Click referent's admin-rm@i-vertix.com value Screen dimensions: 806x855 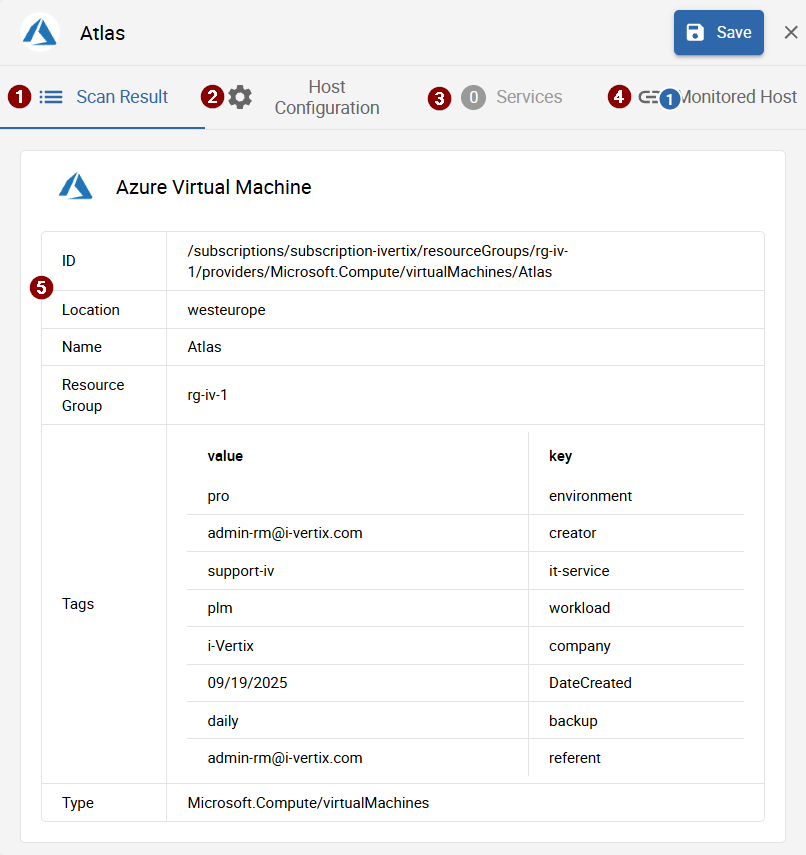click(x=285, y=758)
